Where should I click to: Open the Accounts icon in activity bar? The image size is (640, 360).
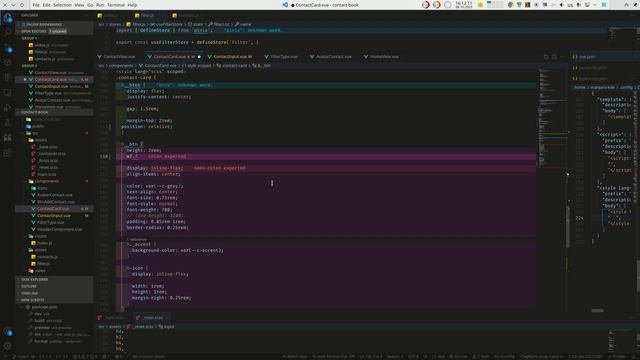click(x=8, y=332)
